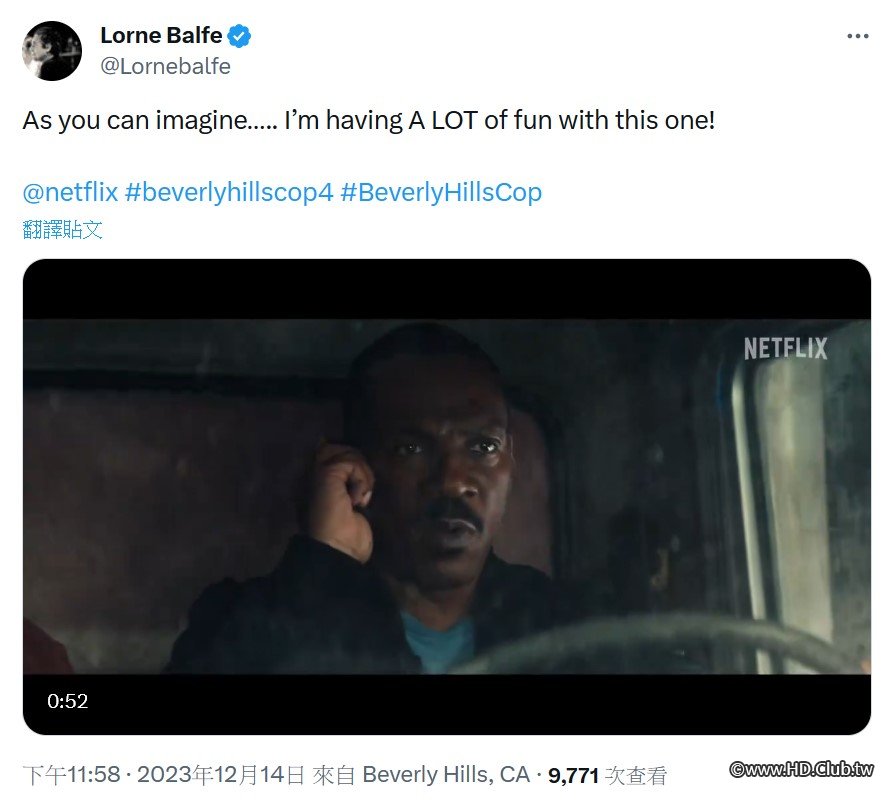Click the tweet text about having fun
The height and width of the screenshot is (803, 896).
(369, 121)
